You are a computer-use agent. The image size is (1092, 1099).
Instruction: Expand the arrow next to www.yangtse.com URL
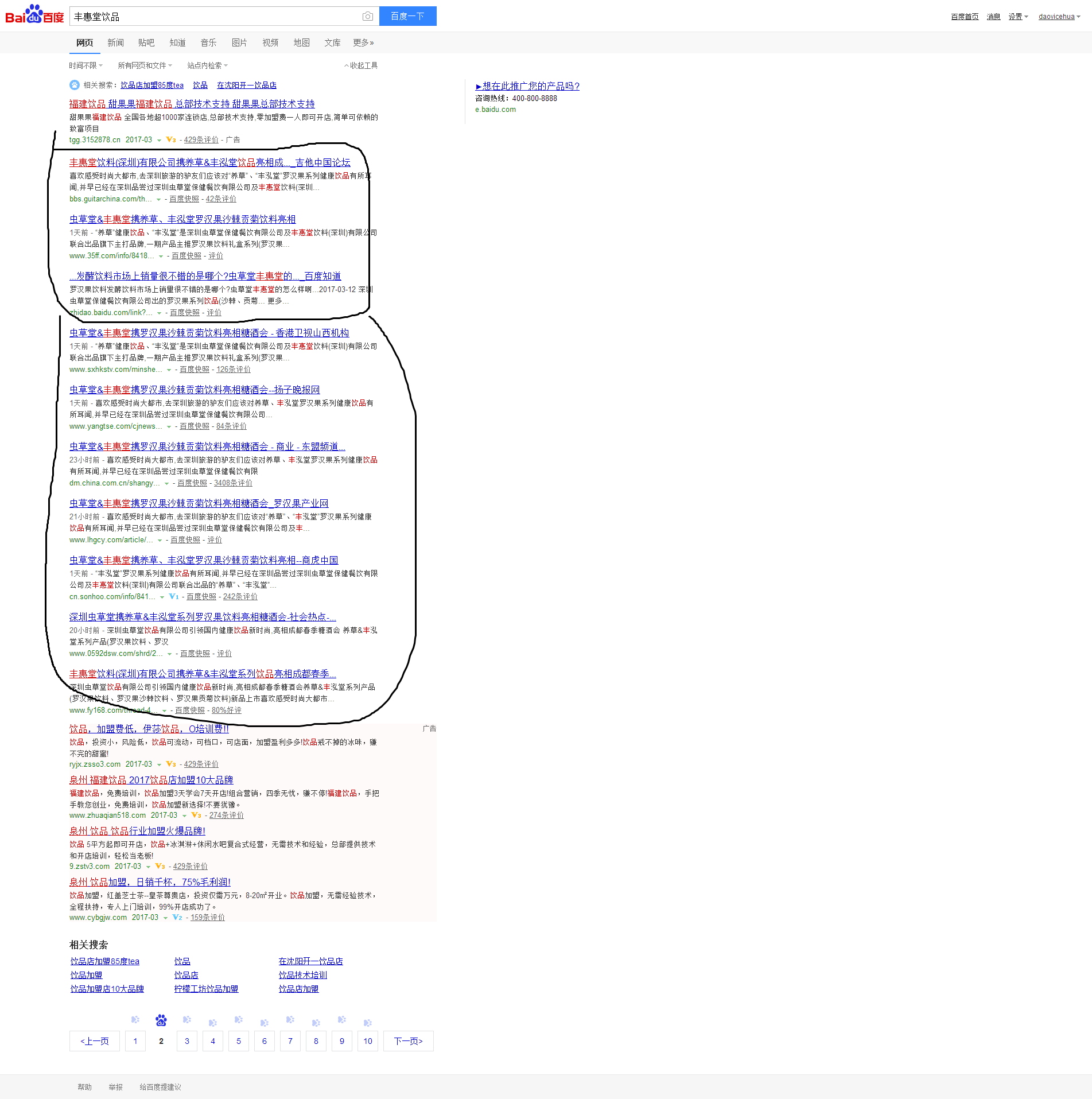tap(169, 427)
